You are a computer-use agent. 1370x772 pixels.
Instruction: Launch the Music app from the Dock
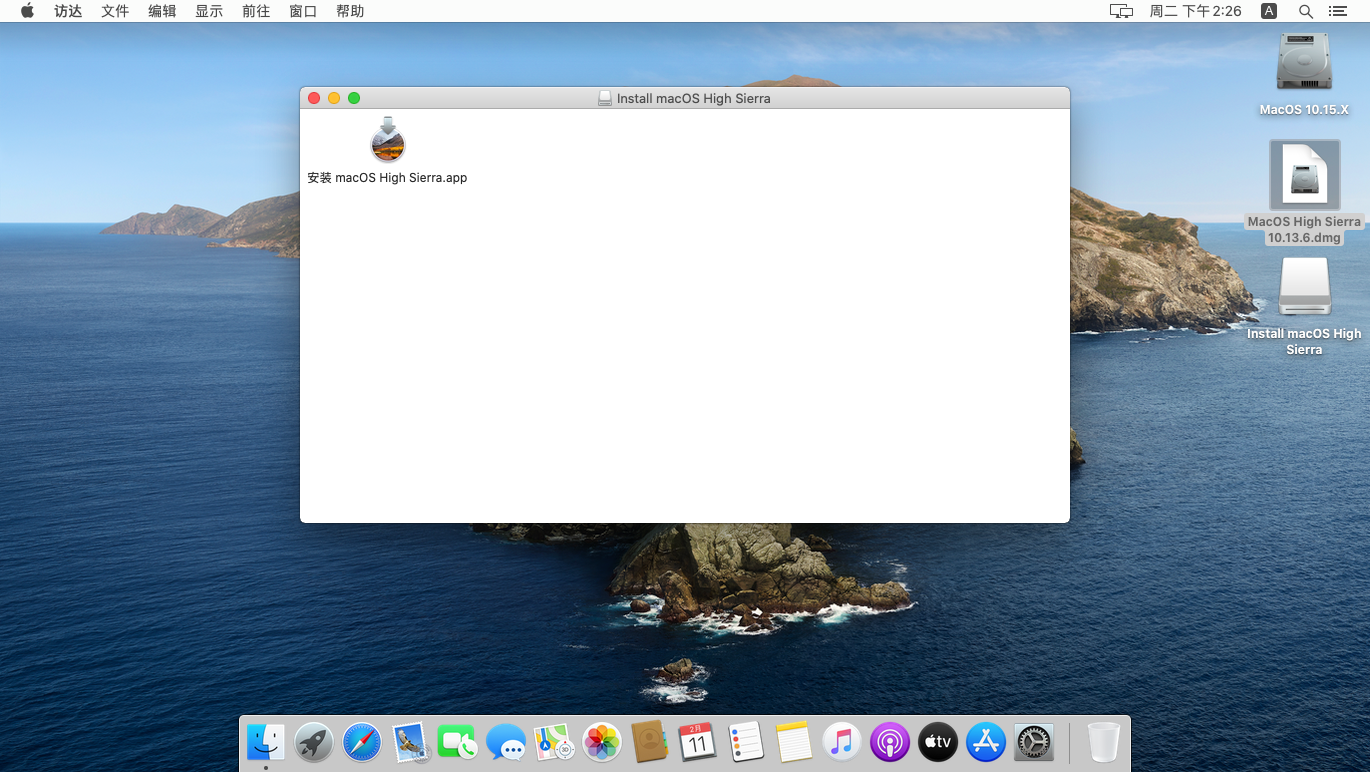(841, 742)
